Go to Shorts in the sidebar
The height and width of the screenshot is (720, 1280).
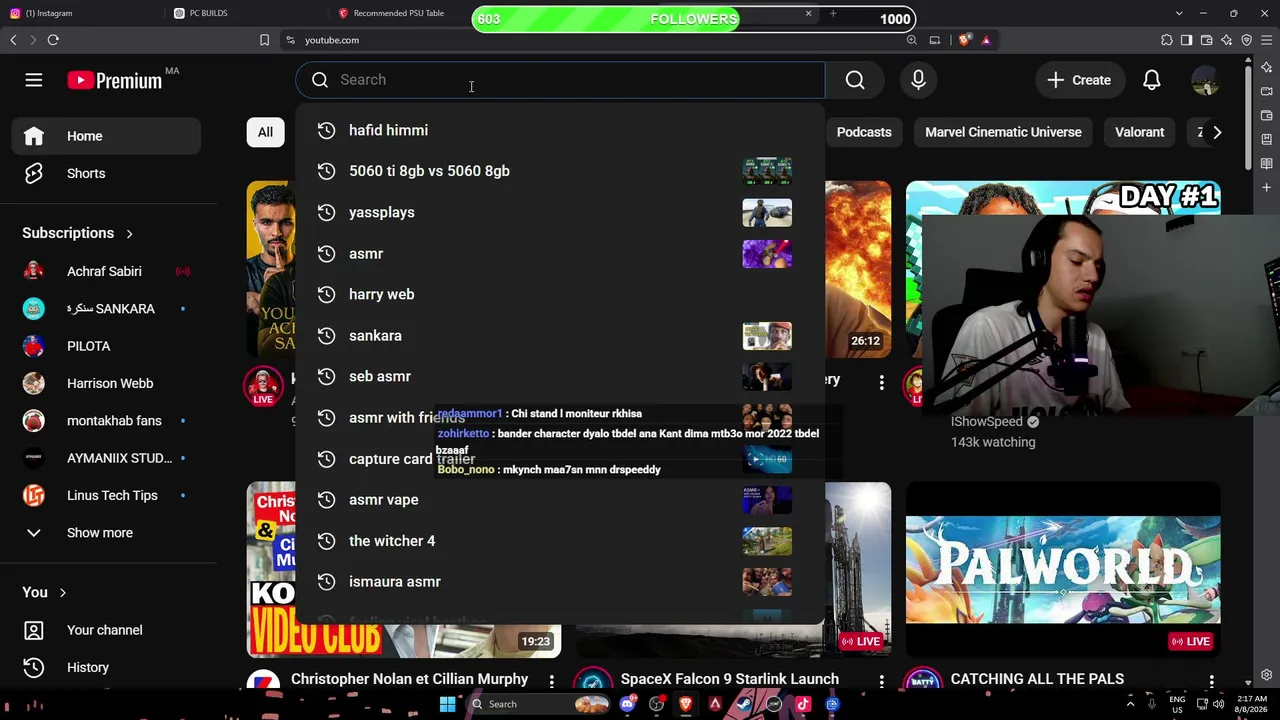click(x=106, y=174)
